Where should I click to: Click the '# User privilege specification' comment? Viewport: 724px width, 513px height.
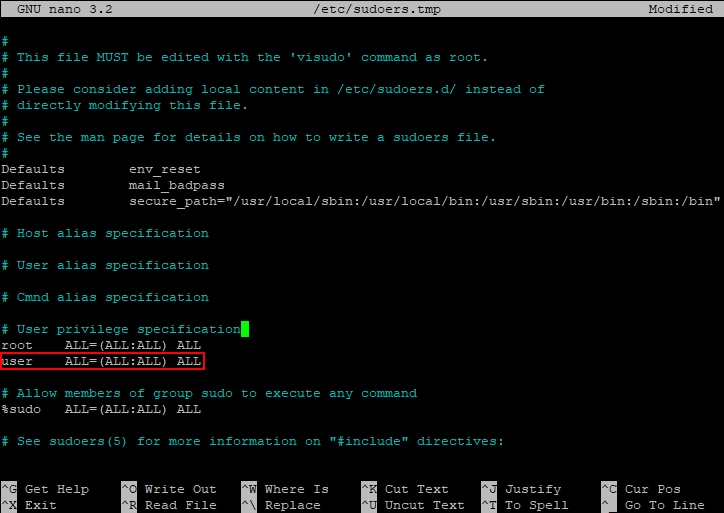(x=121, y=329)
